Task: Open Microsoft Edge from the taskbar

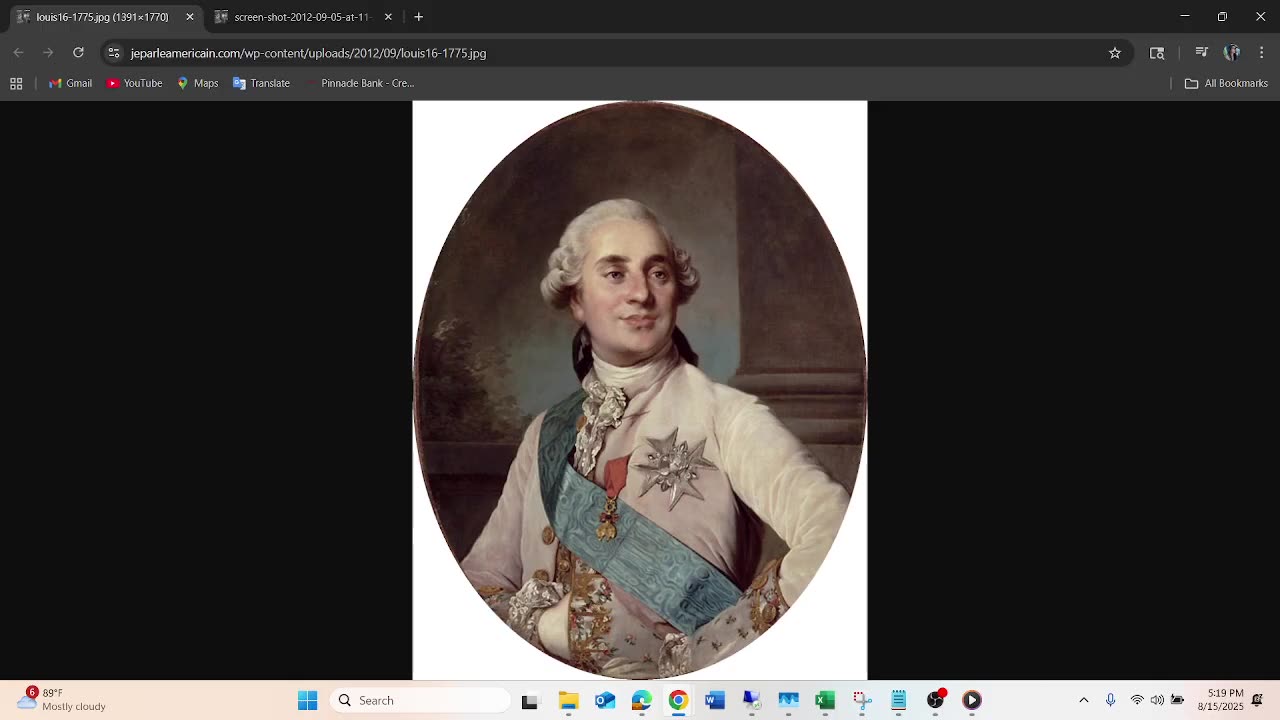Action: [641, 700]
